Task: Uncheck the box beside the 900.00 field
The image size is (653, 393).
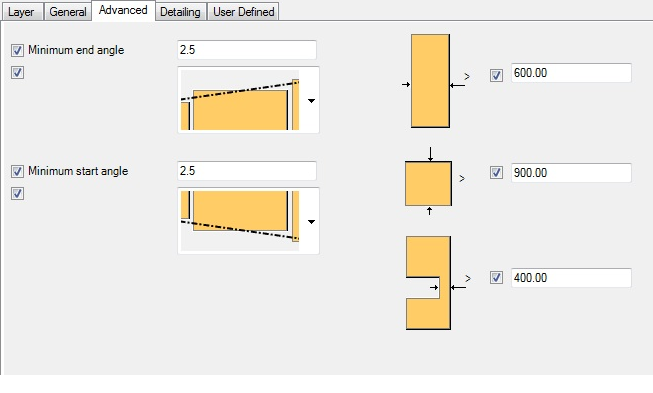Action: point(496,173)
